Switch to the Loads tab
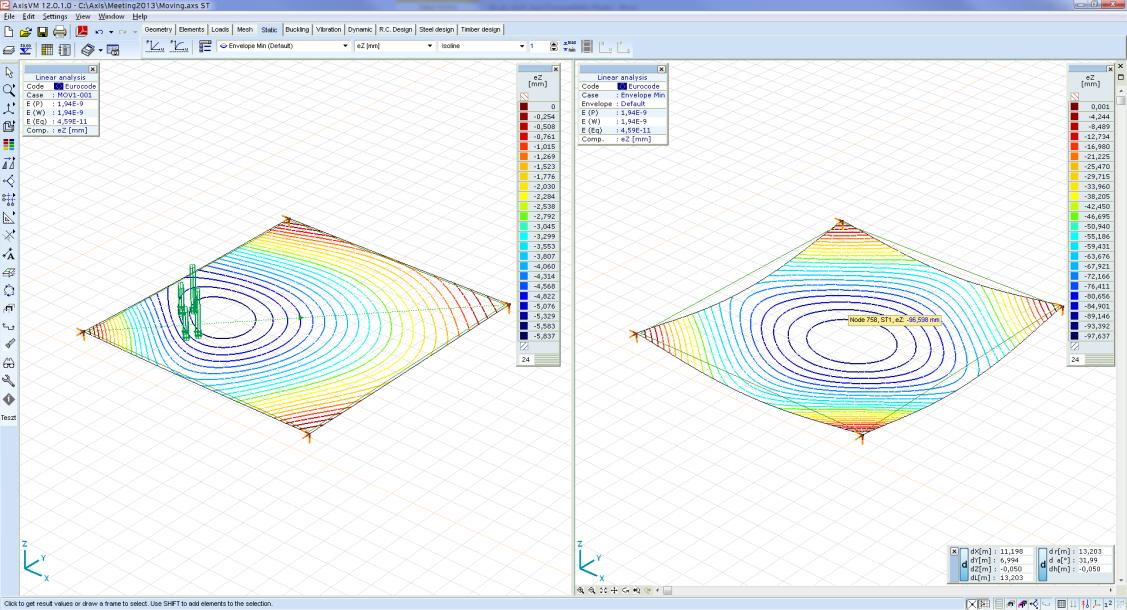The width and height of the screenshot is (1127, 610). click(x=220, y=29)
